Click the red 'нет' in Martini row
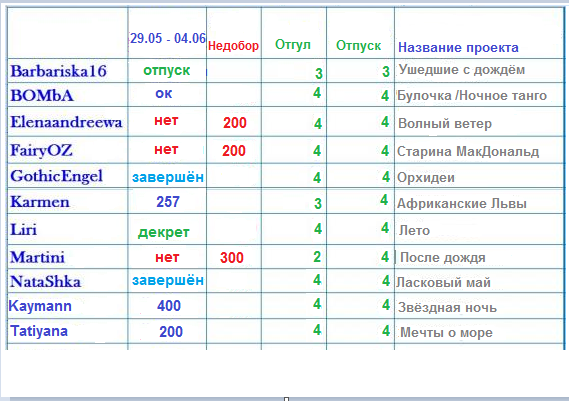This screenshot has height=401, width=569. point(167,257)
